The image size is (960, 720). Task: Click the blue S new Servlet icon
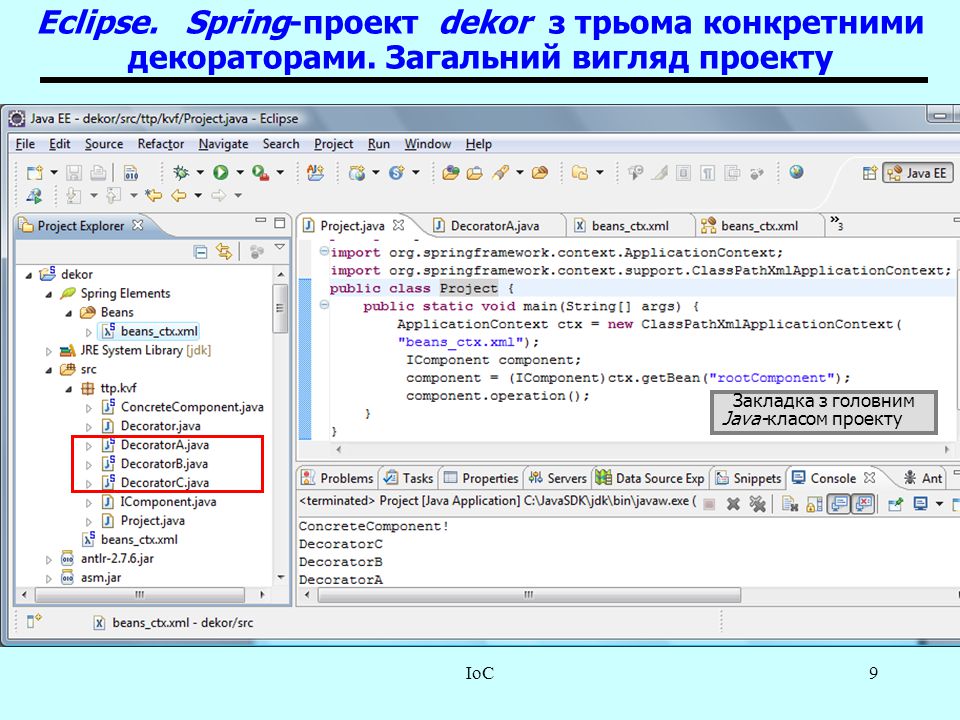tap(397, 173)
